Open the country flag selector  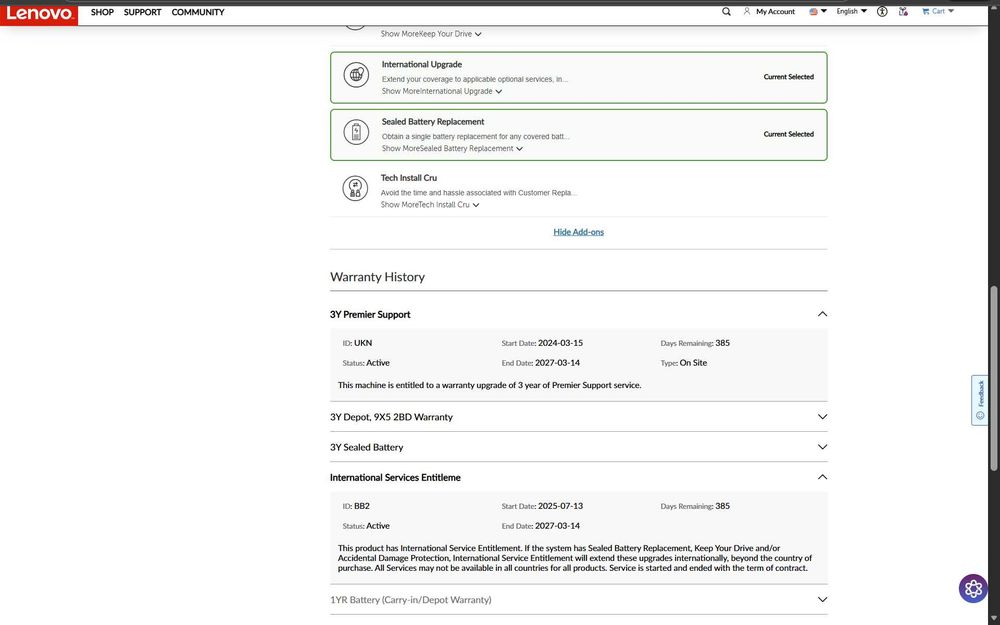[x=817, y=12]
